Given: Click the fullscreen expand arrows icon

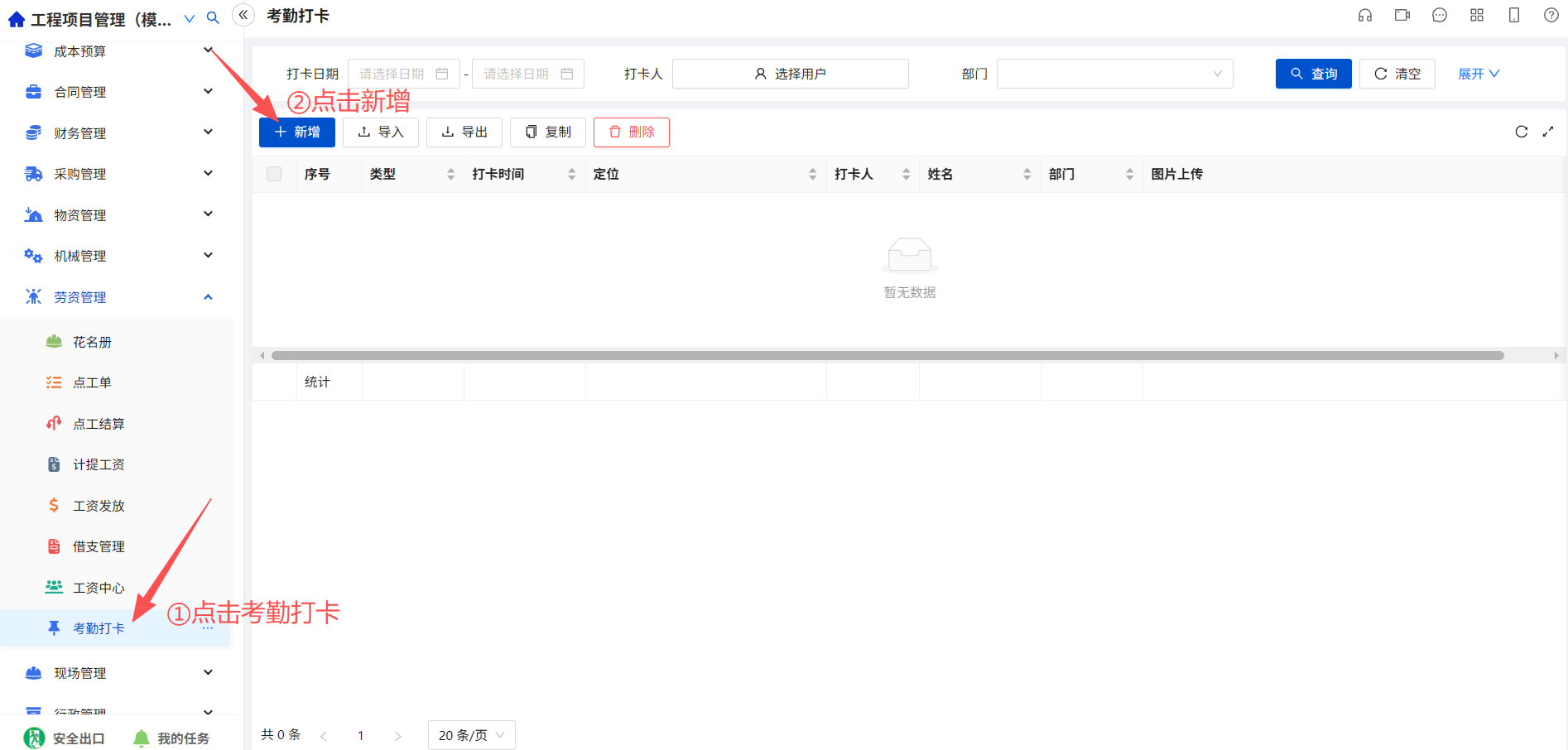Looking at the screenshot, I should 1548,132.
